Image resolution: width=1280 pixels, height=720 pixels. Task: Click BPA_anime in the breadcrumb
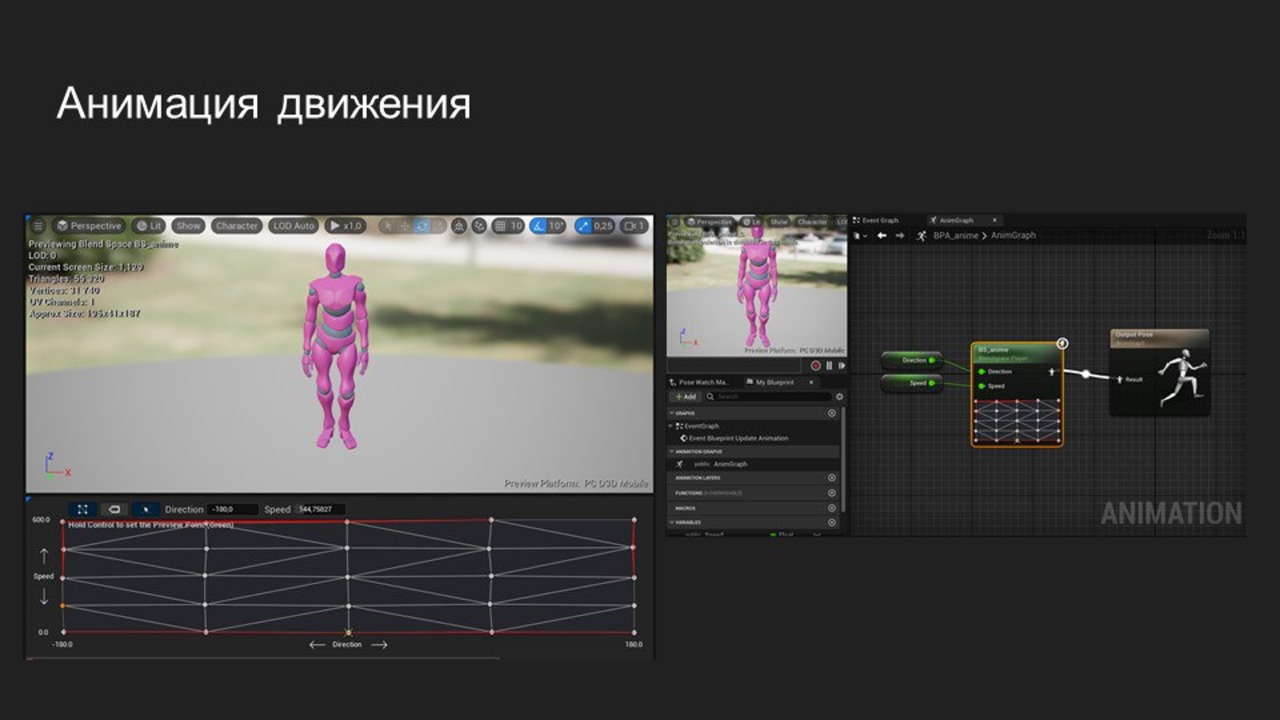click(x=955, y=235)
